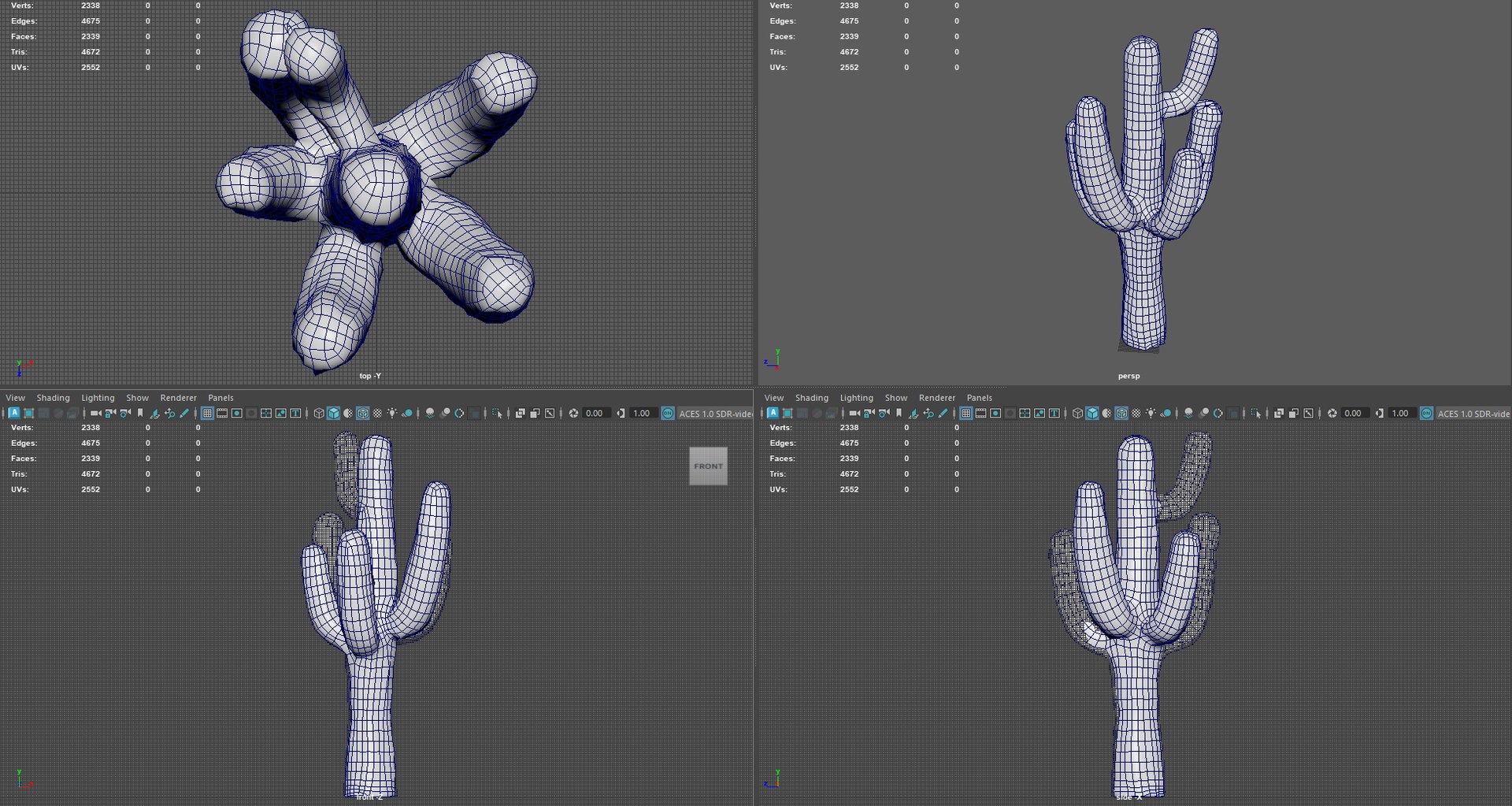
Task: Click Isolate Select icon in front view toolbar
Action: (x=497, y=413)
